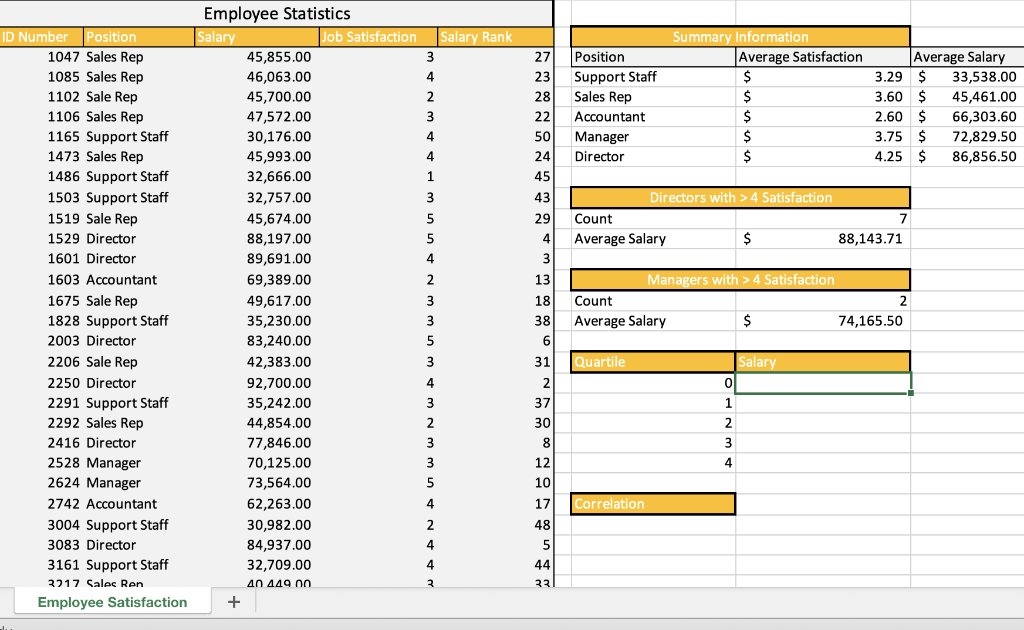This screenshot has height=630, width=1024.
Task: Select Director position for ID 1529
Action: [139, 239]
